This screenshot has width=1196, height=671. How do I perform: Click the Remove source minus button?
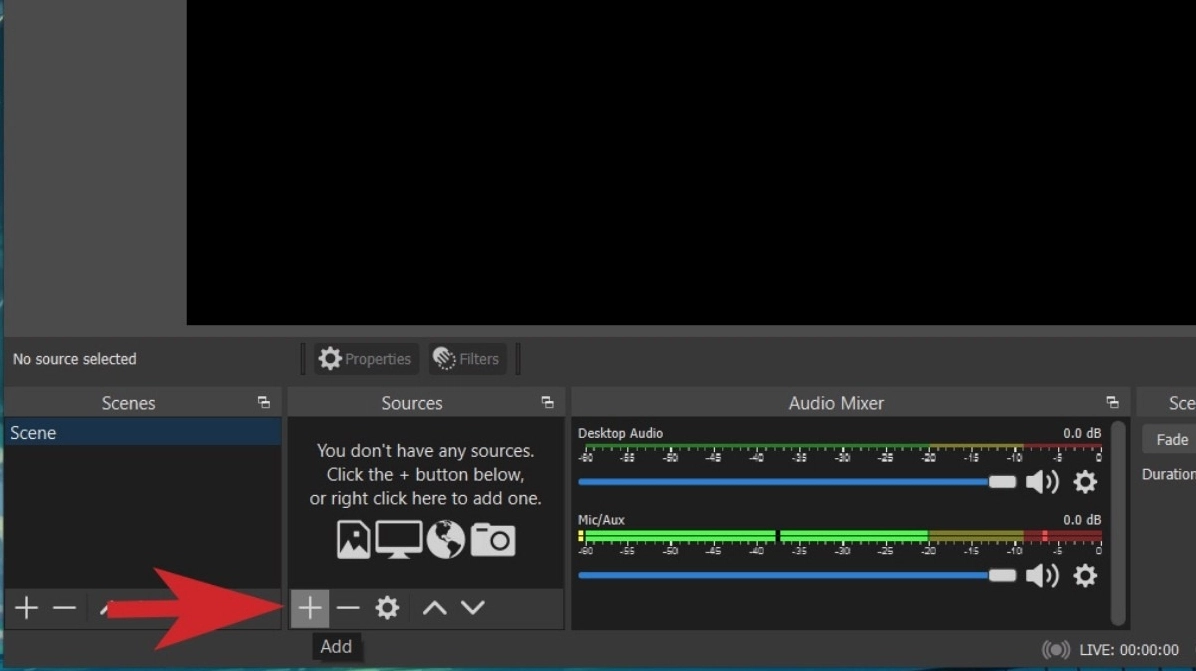tap(348, 608)
